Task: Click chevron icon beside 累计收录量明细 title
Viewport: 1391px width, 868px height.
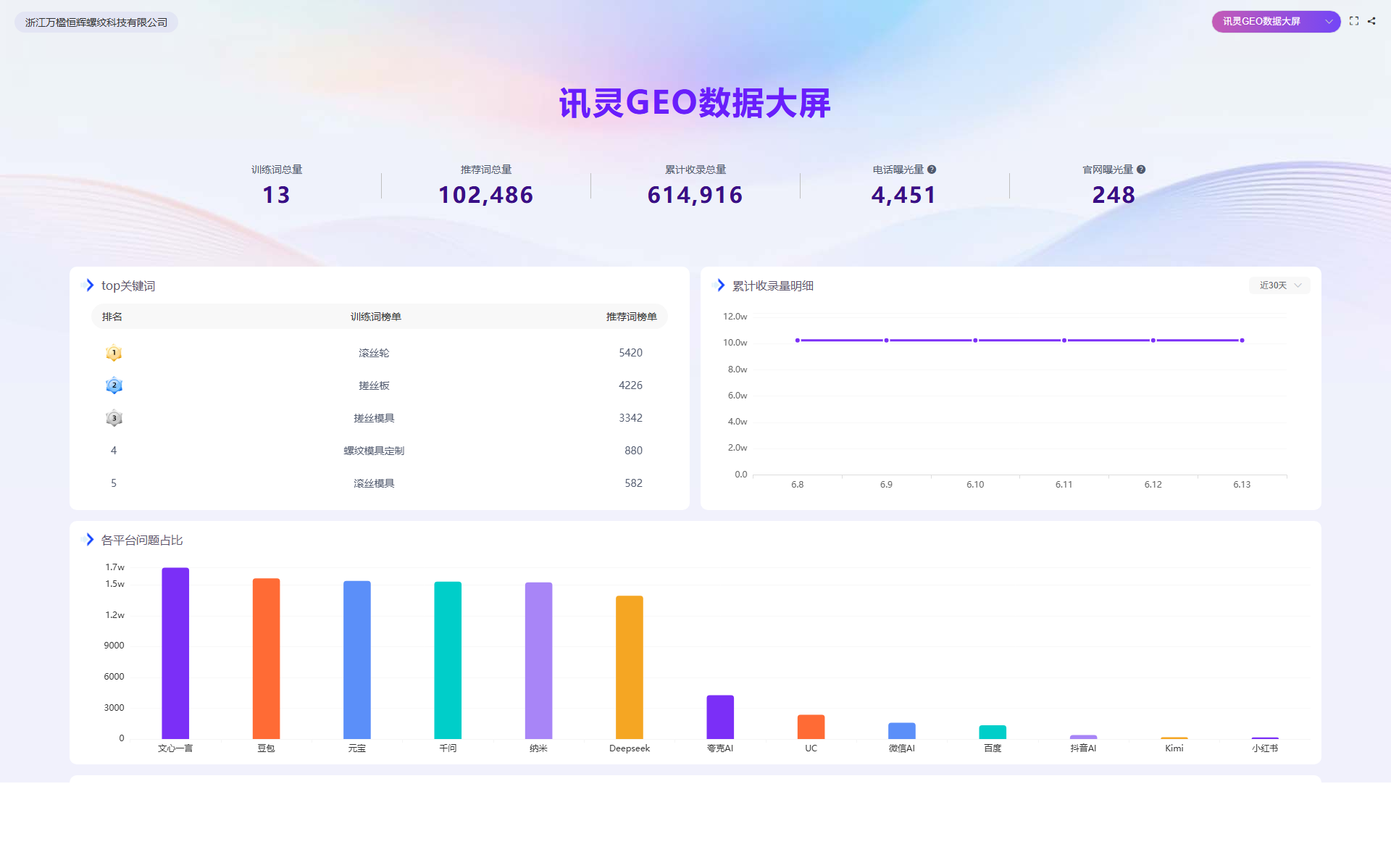Action: pos(720,285)
